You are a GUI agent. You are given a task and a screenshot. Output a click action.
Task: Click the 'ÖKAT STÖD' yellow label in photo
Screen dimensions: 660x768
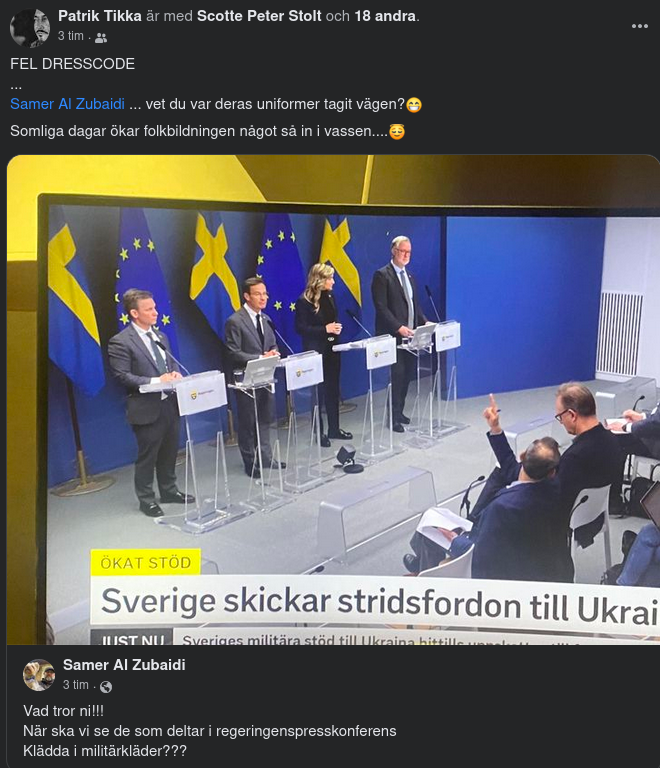point(145,562)
